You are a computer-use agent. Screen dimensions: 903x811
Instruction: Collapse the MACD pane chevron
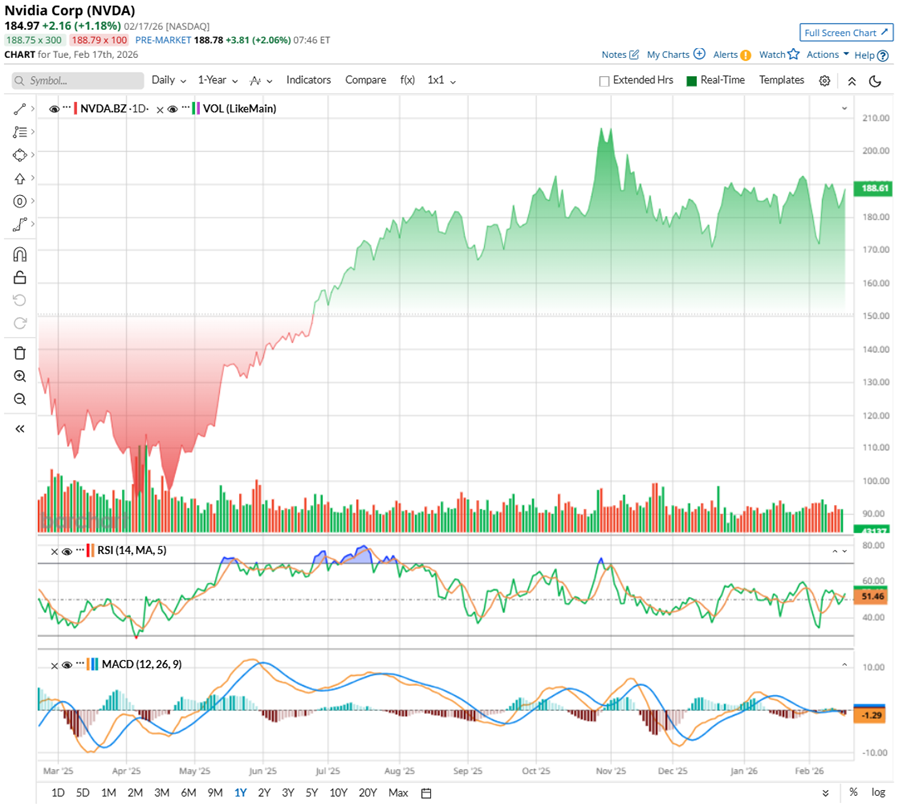[844, 665]
